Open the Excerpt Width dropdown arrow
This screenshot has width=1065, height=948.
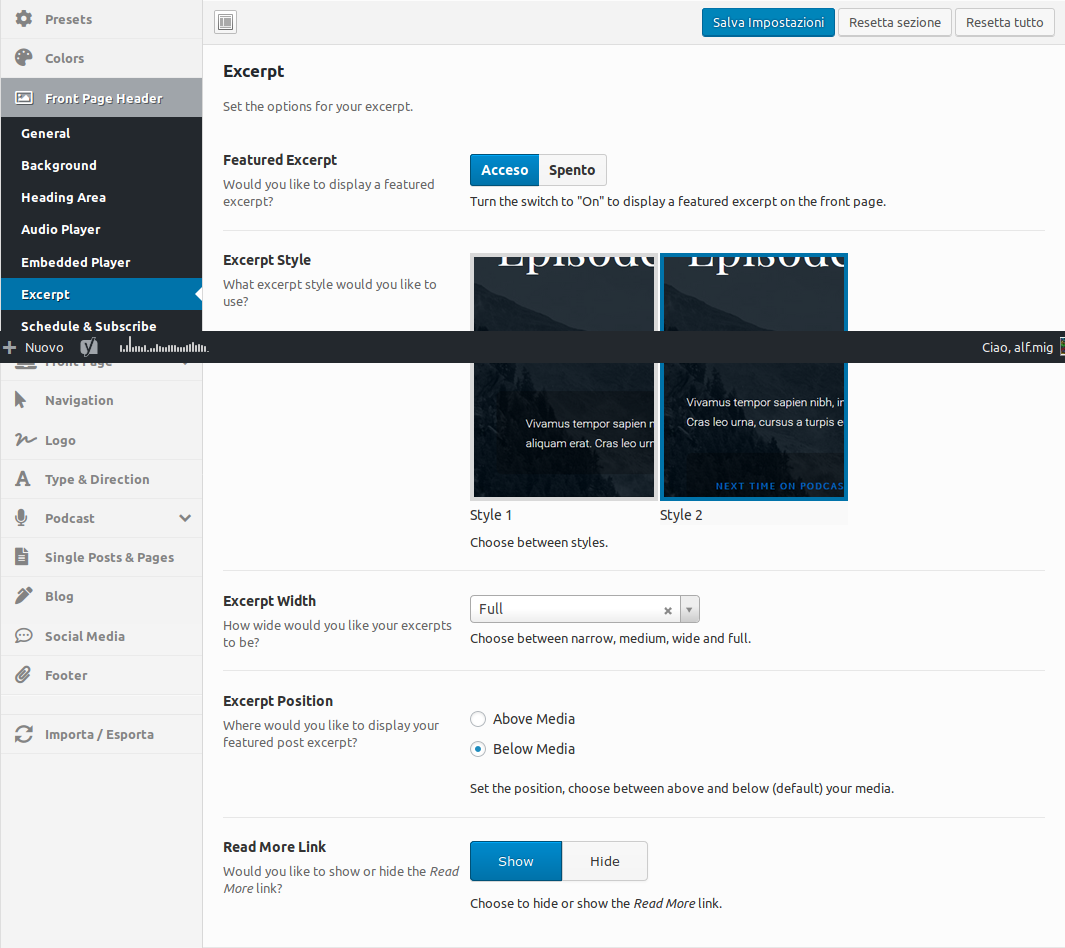689,609
